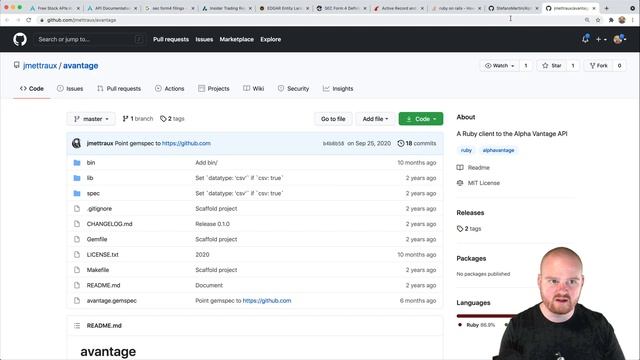Image resolution: width=640 pixels, height=360 pixels.
Task: Fork the repository
Action: point(599,66)
